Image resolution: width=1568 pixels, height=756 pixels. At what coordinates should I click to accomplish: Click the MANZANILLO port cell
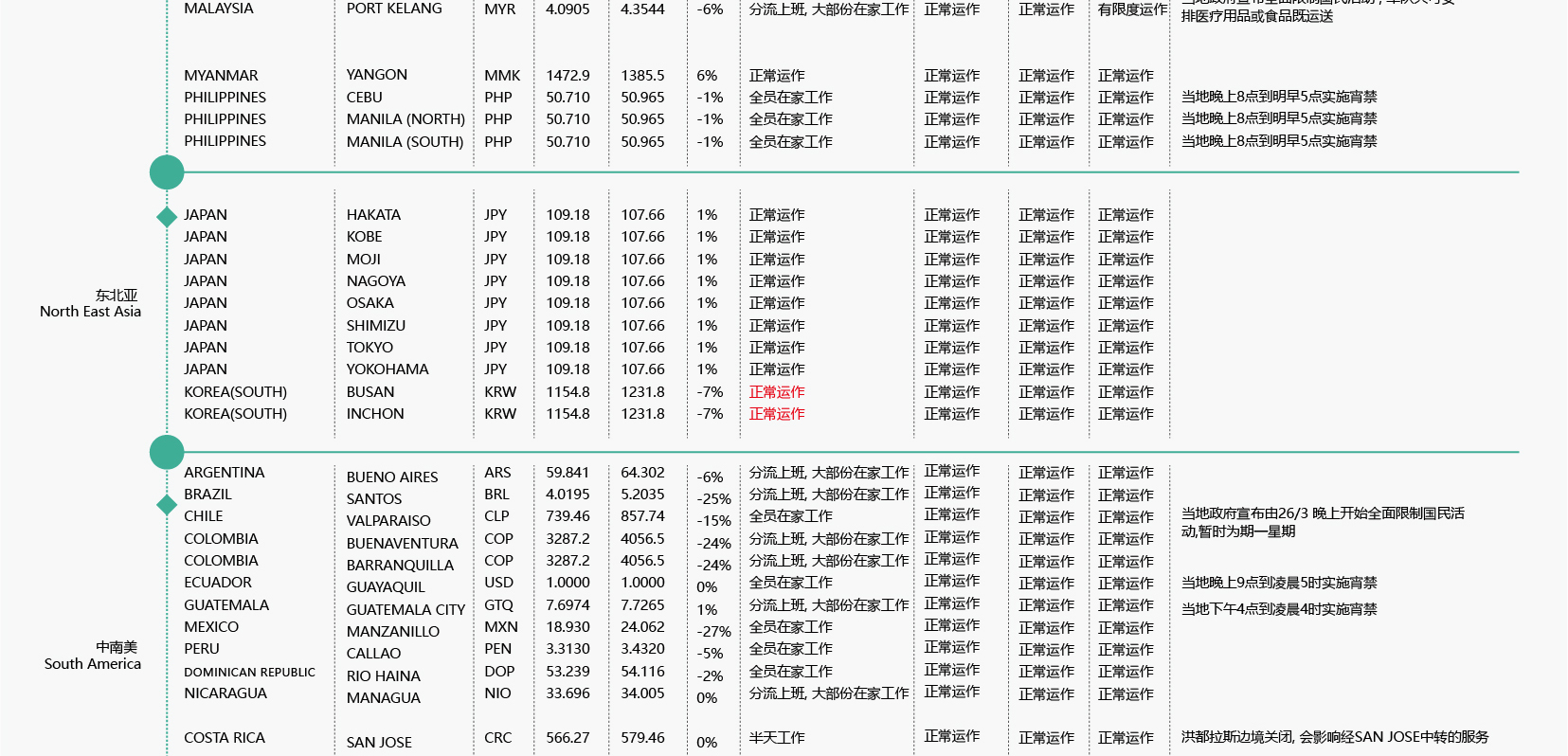tap(393, 632)
